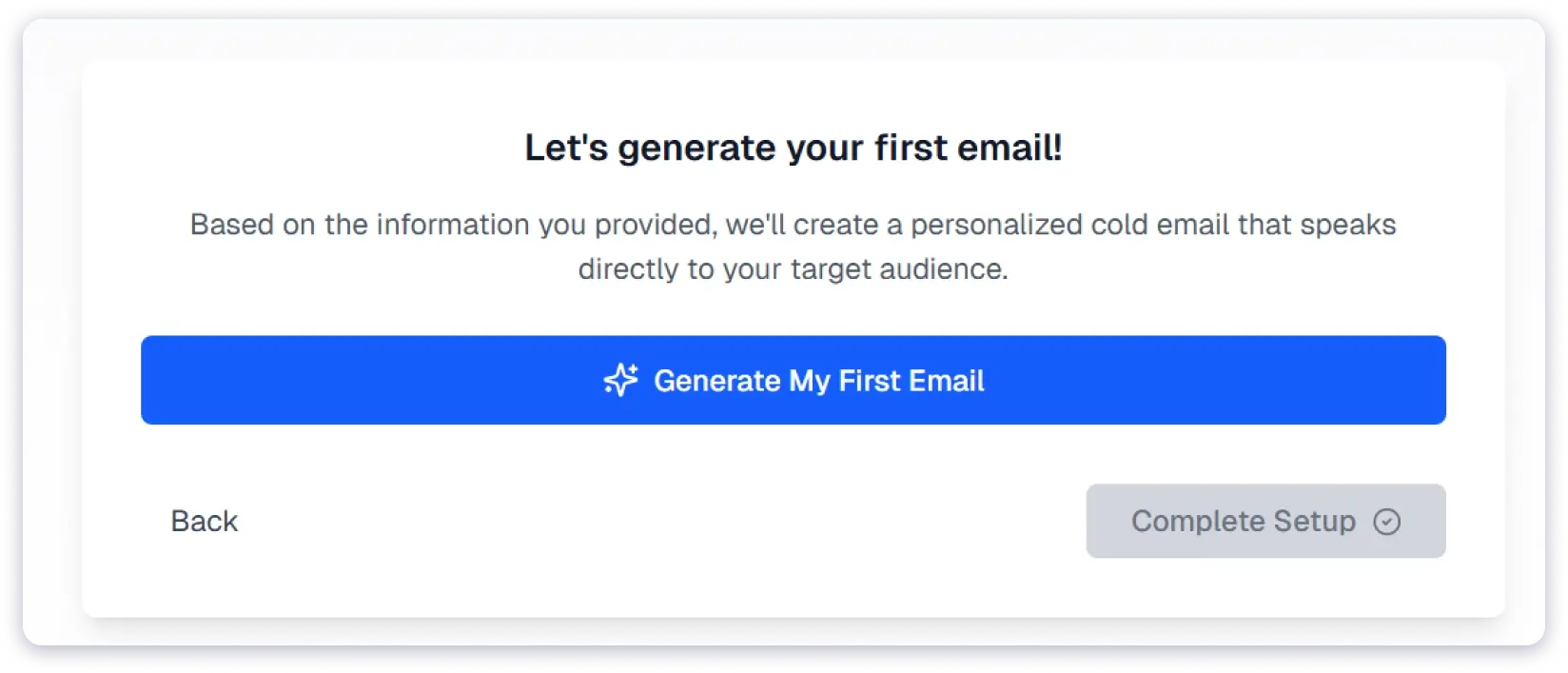Click the word "Setup" on the grey button
1568x673 pixels.
point(1314,522)
